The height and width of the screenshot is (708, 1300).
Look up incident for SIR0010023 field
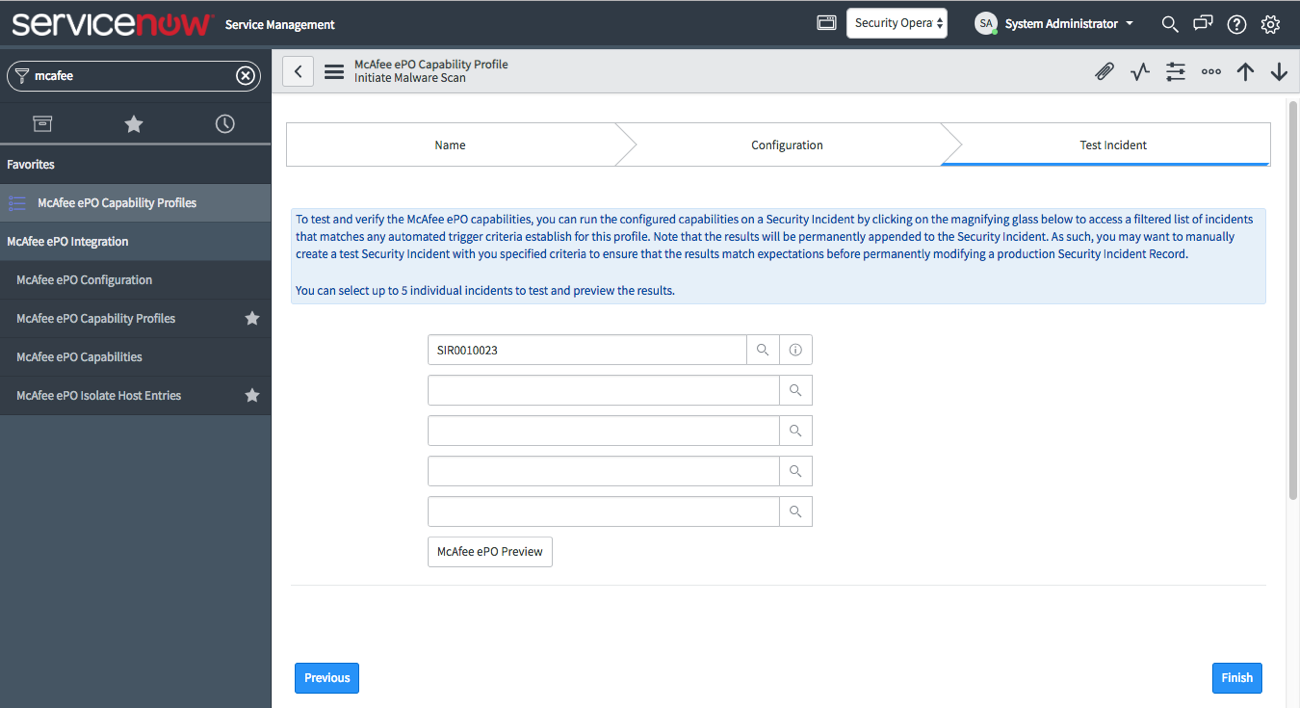(762, 350)
